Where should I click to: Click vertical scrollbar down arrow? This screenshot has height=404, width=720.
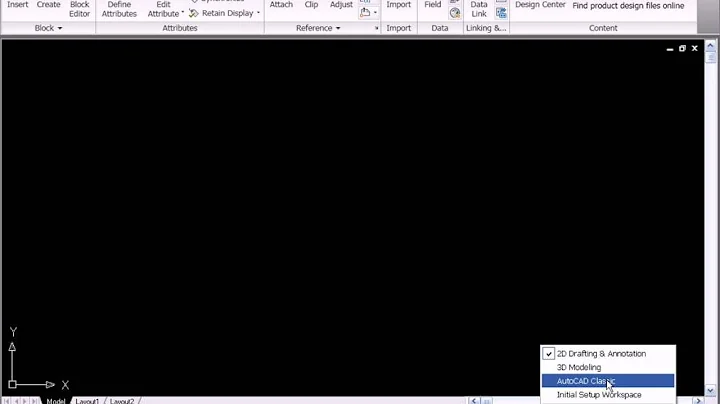(710, 390)
